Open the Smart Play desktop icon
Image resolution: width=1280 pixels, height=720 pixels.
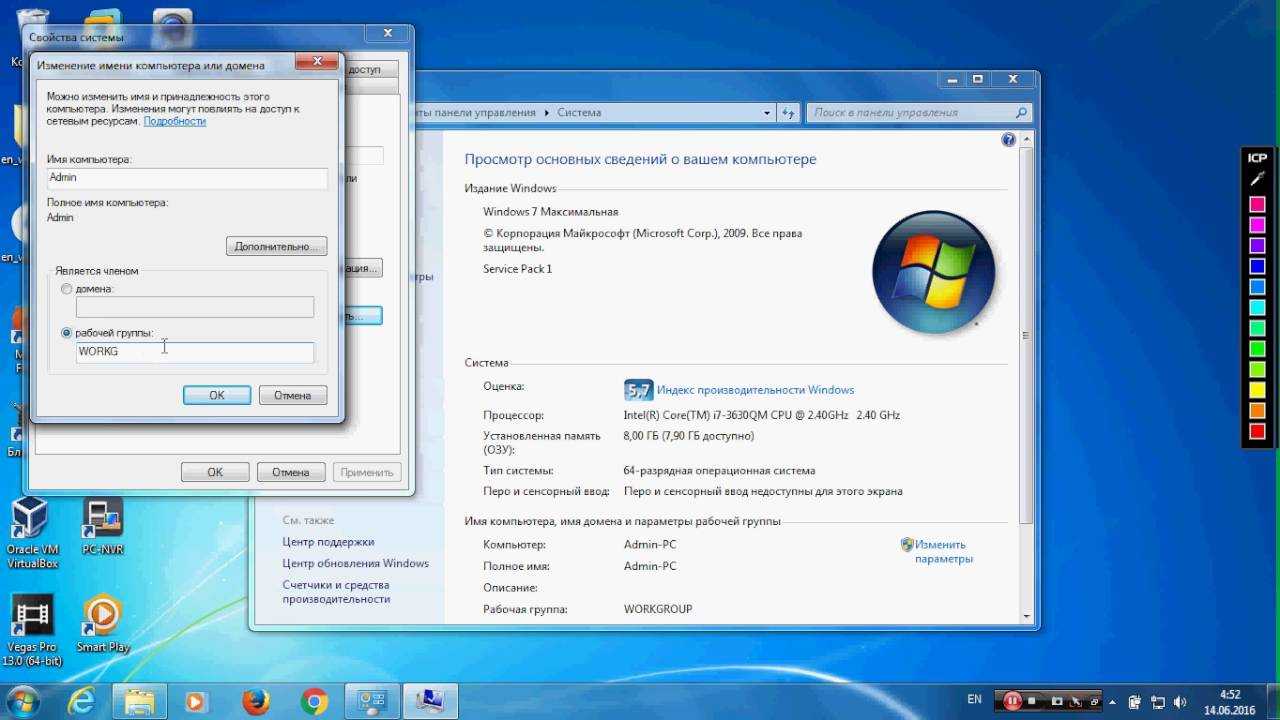(x=102, y=623)
